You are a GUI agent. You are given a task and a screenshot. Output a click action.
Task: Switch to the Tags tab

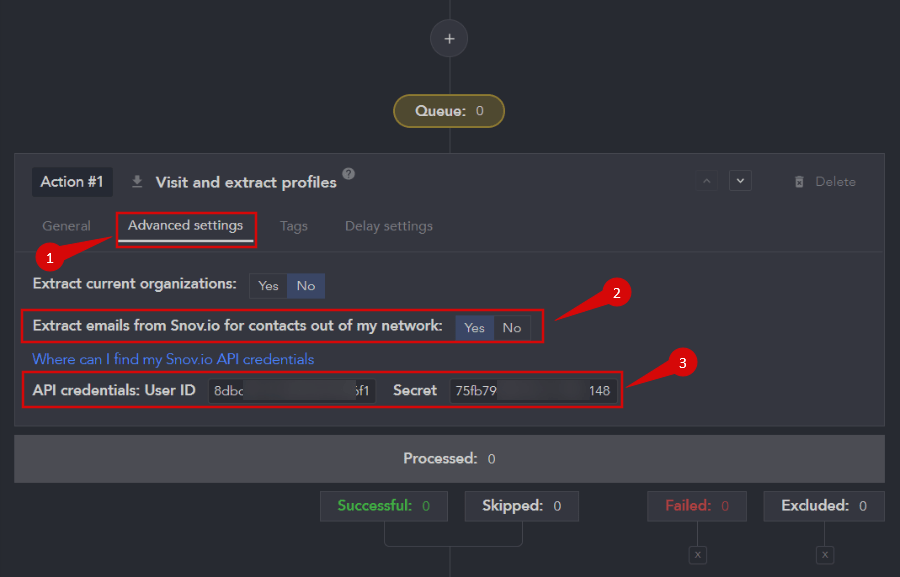(294, 226)
